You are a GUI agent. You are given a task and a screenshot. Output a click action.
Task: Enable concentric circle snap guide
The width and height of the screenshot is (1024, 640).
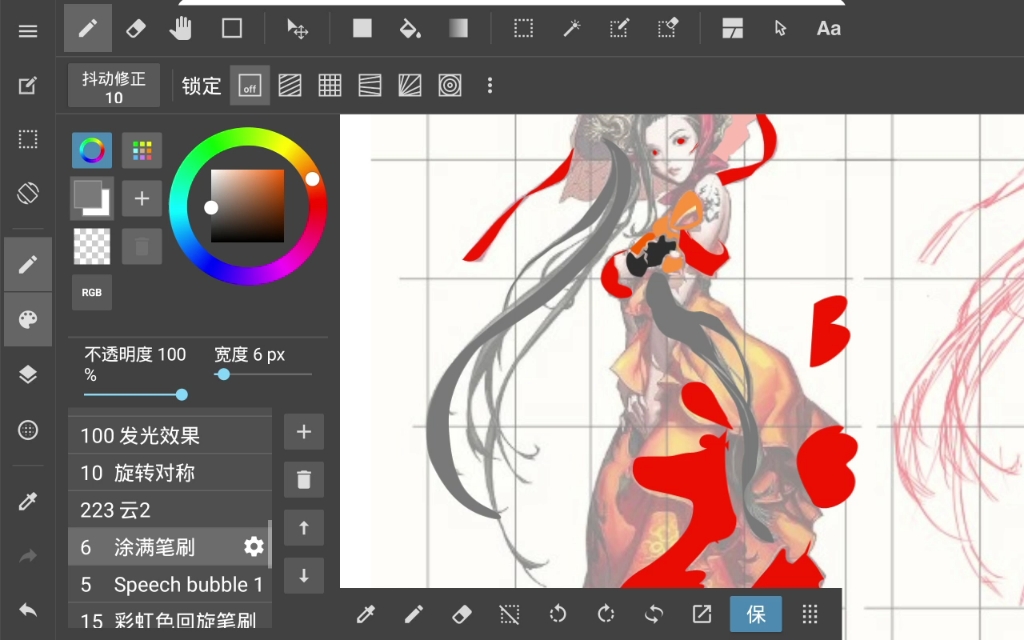[x=449, y=86]
